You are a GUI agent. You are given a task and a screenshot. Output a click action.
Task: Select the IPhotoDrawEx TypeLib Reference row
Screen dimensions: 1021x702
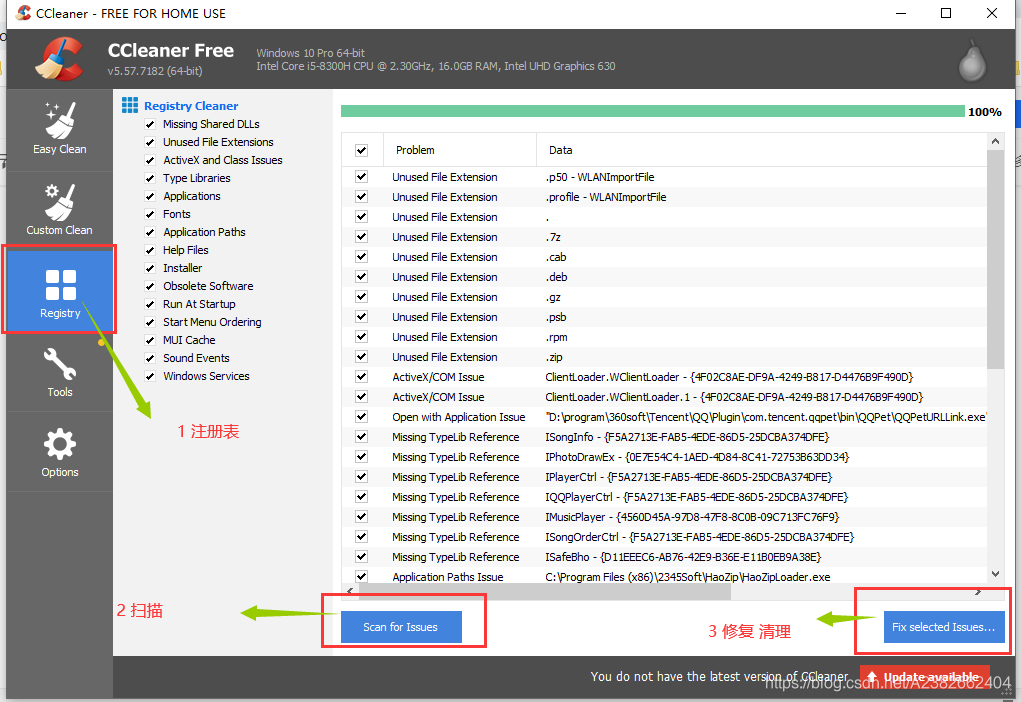(664, 456)
